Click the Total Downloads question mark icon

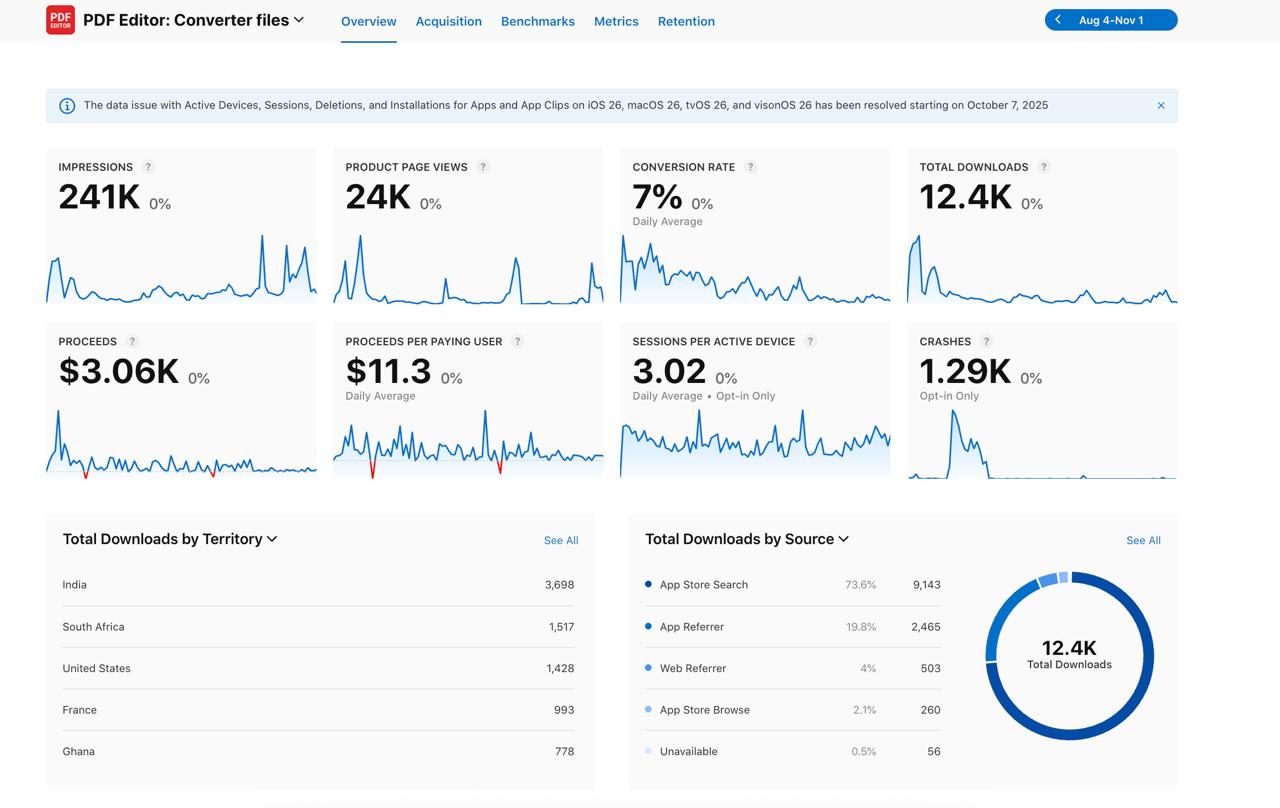(x=1044, y=167)
